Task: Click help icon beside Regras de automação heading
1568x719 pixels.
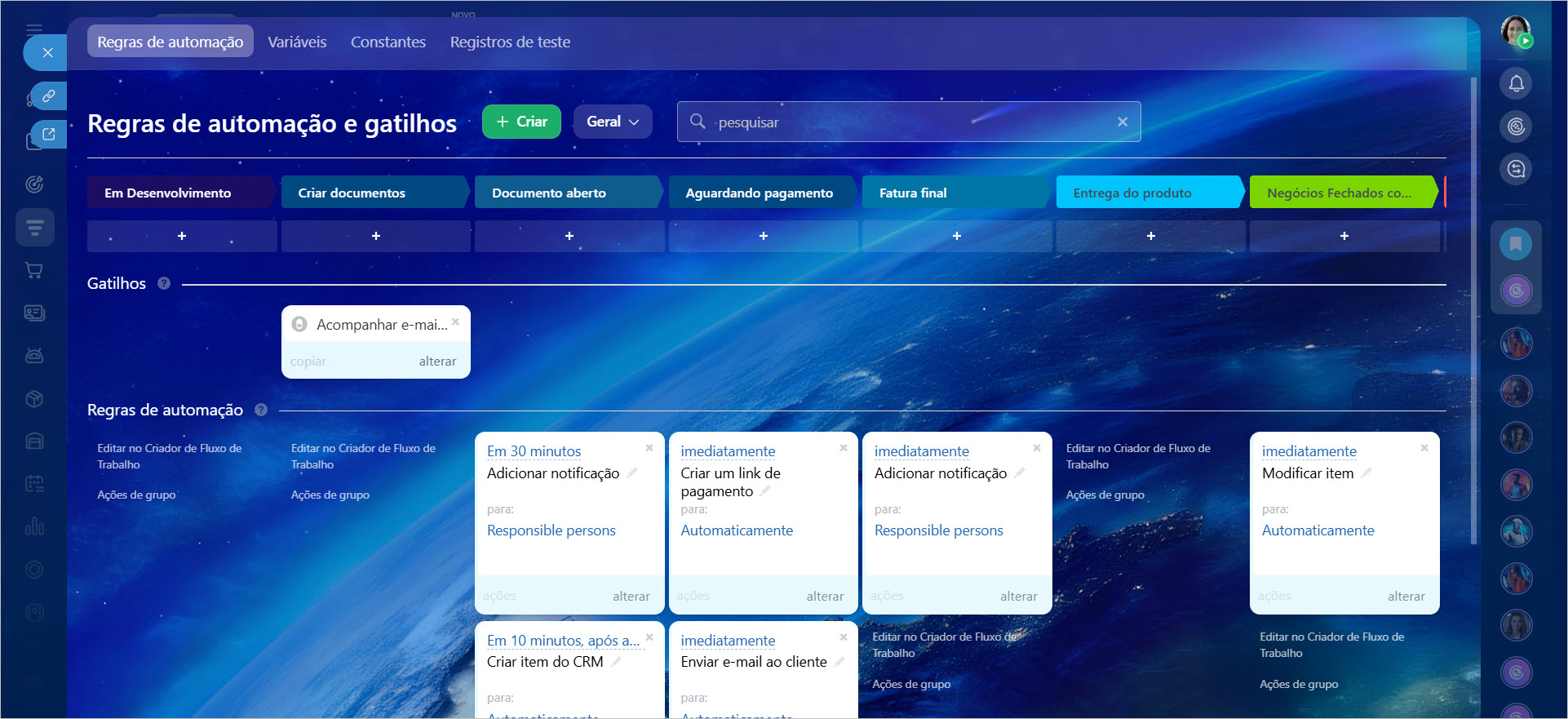Action: [261, 410]
